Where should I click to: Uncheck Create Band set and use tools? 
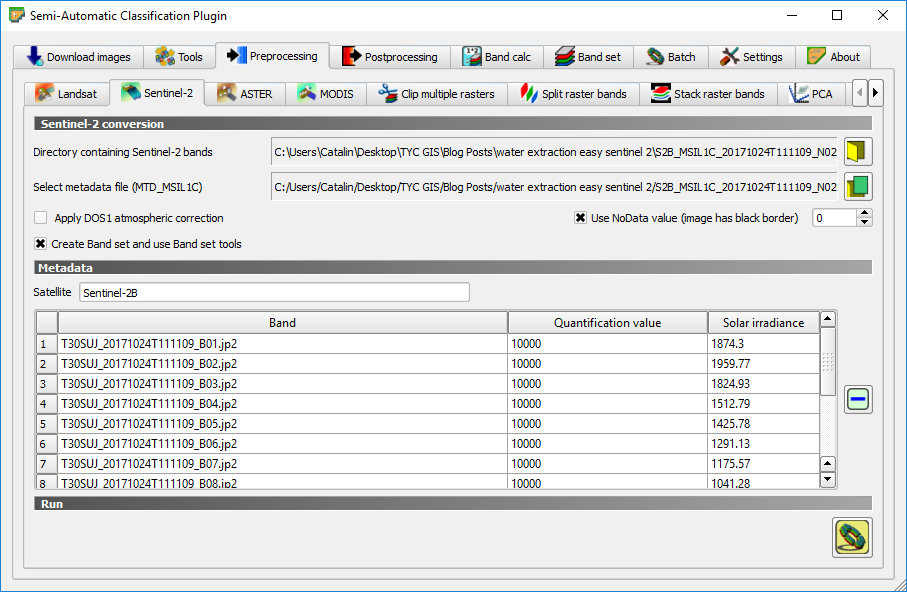pyautogui.click(x=41, y=244)
